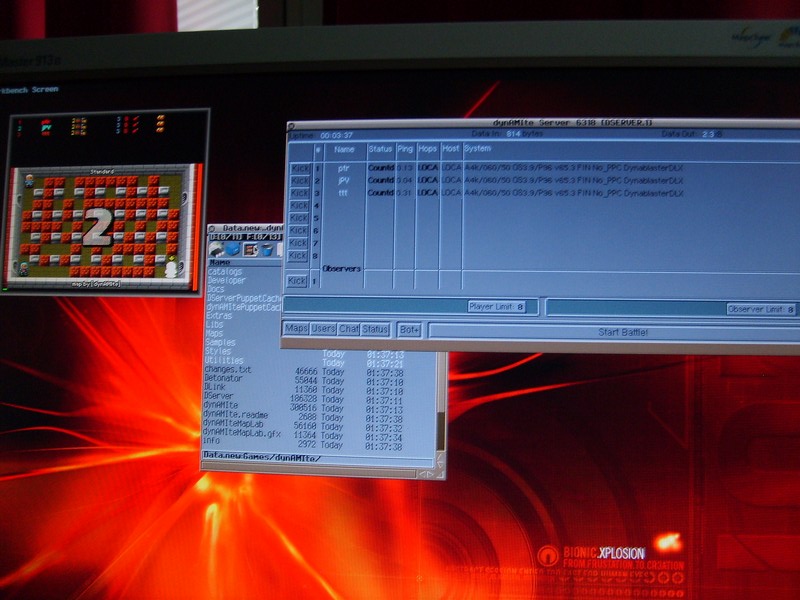Screen dimensions: 800x600
Task: Select the Docs folder
Action: pyautogui.click(x=216, y=289)
